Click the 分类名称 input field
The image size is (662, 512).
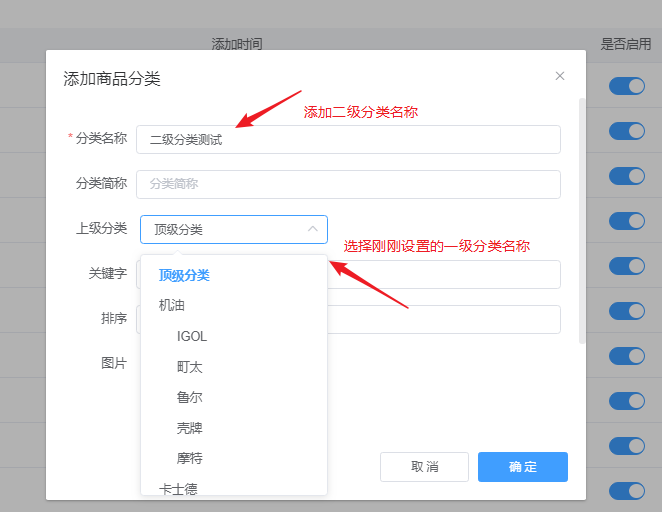pyautogui.click(x=348, y=140)
